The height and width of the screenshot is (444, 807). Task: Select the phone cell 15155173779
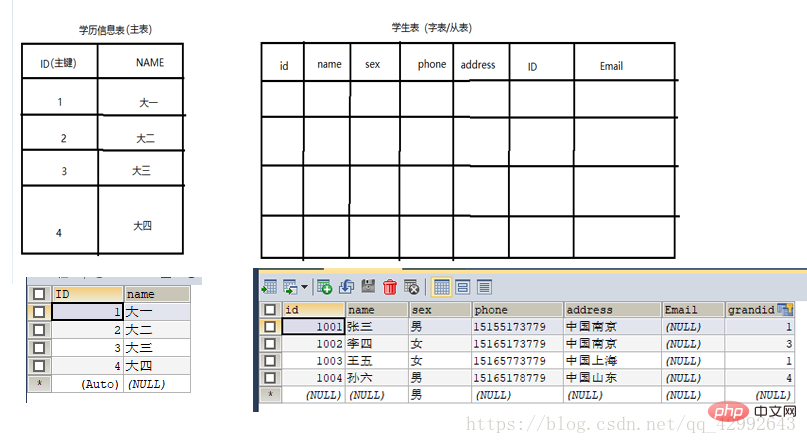pyautogui.click(x=517, y=326)
